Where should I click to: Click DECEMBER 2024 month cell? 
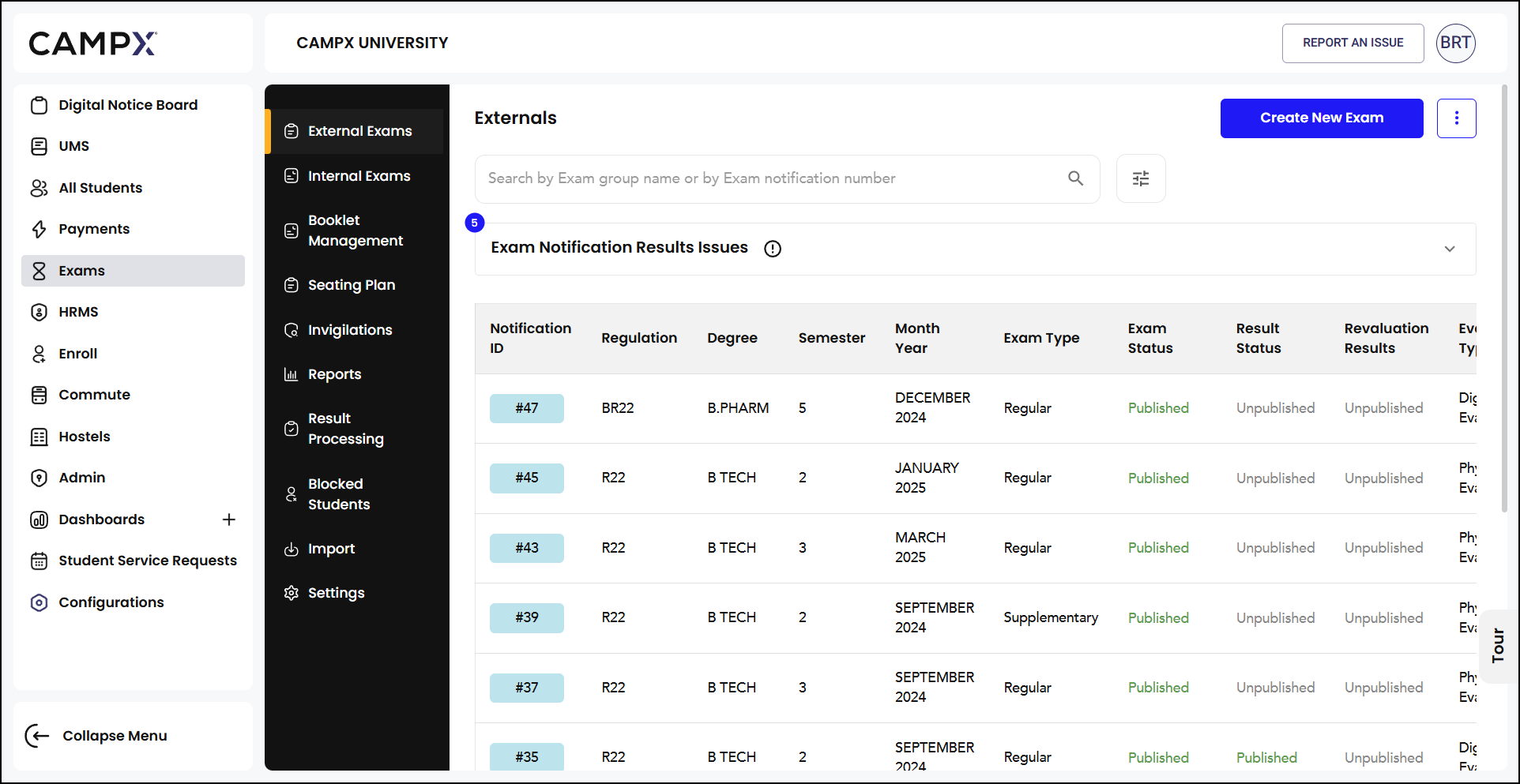[x=932, y=407]
